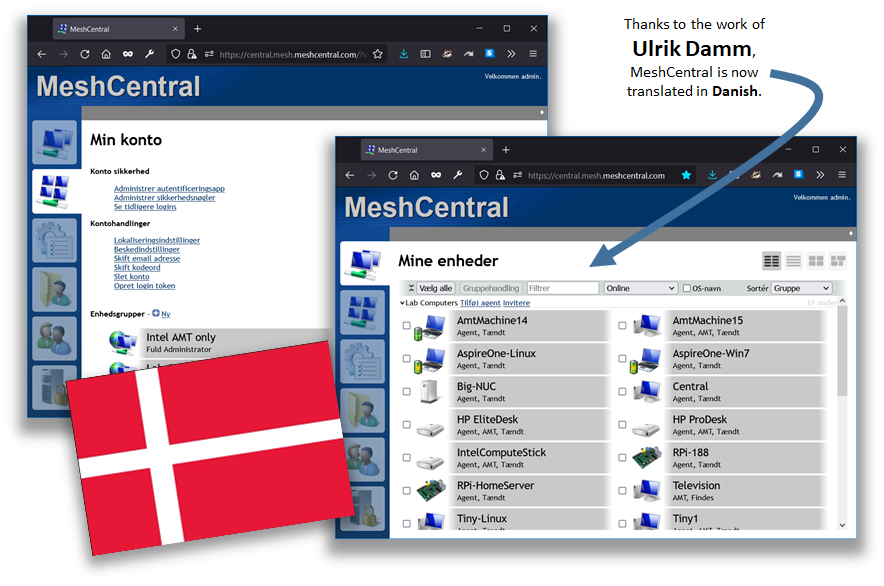Image resolution: width=884 pixels, height=586 pixels.
Task: Click My Devices sidebar icon in back window
Action: [54, 142]
